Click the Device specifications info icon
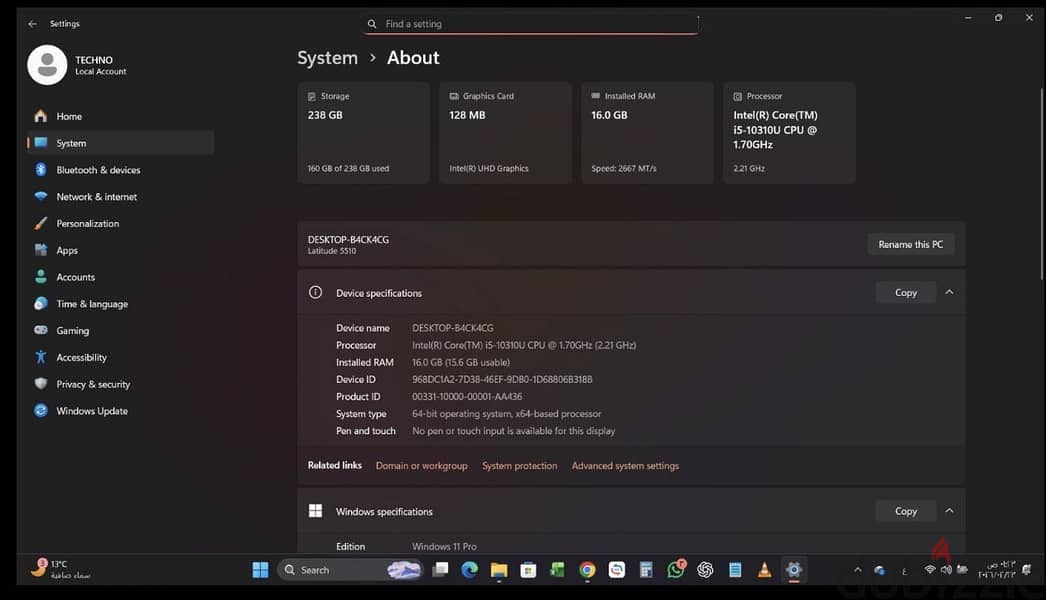Viewport: 1046px width, 600px height. [x=316, y=292]
